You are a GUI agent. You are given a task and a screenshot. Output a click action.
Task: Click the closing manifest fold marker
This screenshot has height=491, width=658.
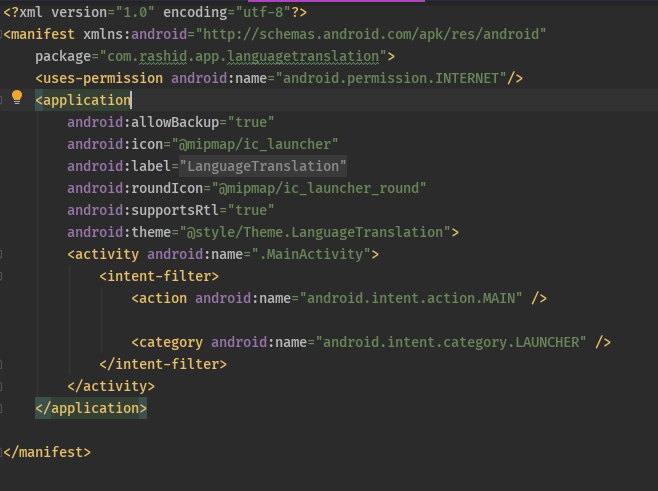coord(1,452)
